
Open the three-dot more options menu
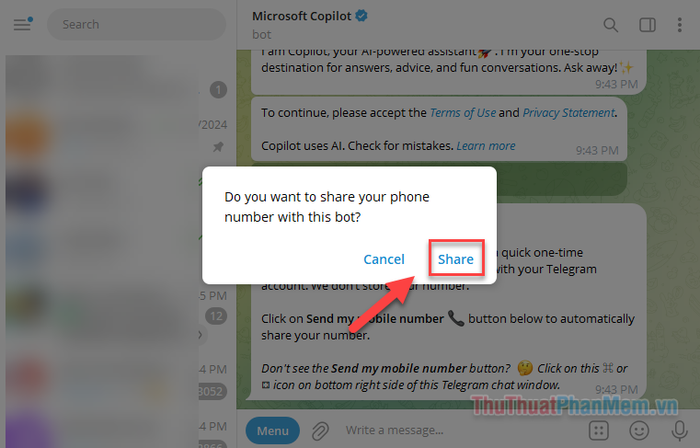pos(679,25)
